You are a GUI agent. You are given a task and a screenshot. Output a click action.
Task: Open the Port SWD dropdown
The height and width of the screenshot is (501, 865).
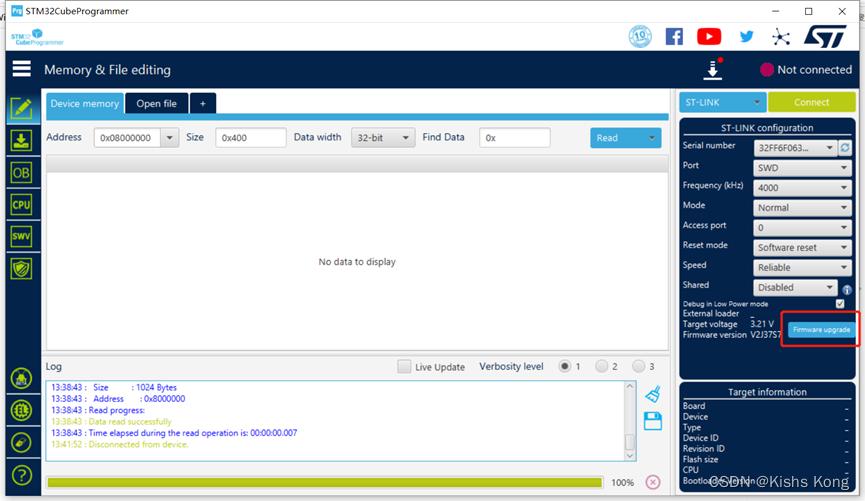tap(802, 168)
